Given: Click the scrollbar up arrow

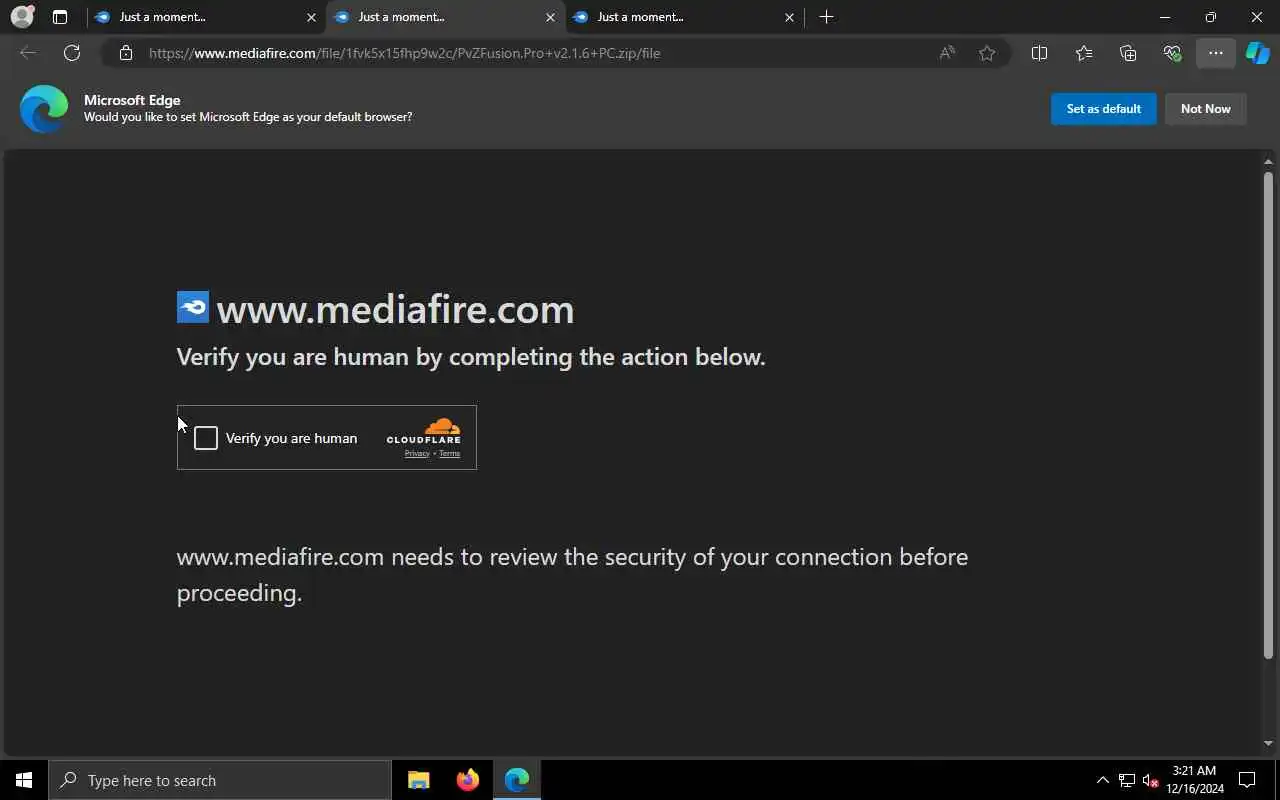Looking at the screenshot, I should (1268, 161).
